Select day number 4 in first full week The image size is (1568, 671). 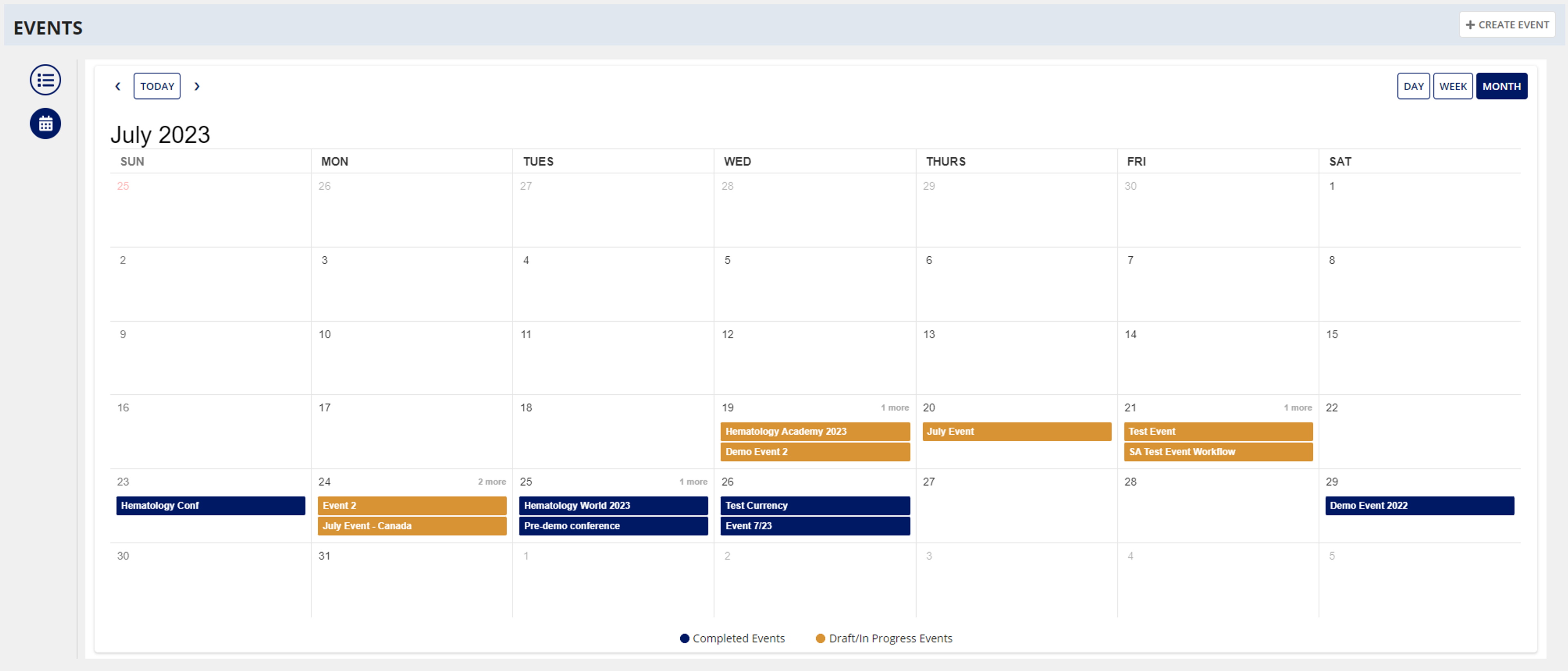(526, 260)
